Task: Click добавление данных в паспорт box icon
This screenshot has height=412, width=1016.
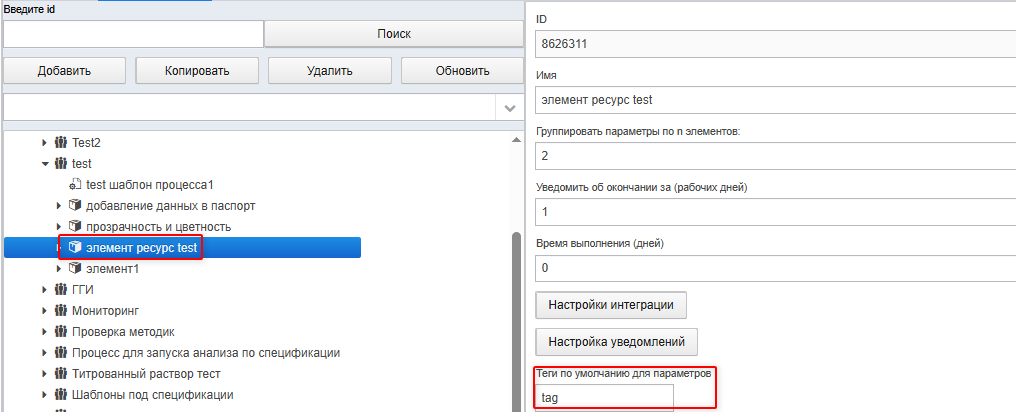Action: tap(75, 206)
